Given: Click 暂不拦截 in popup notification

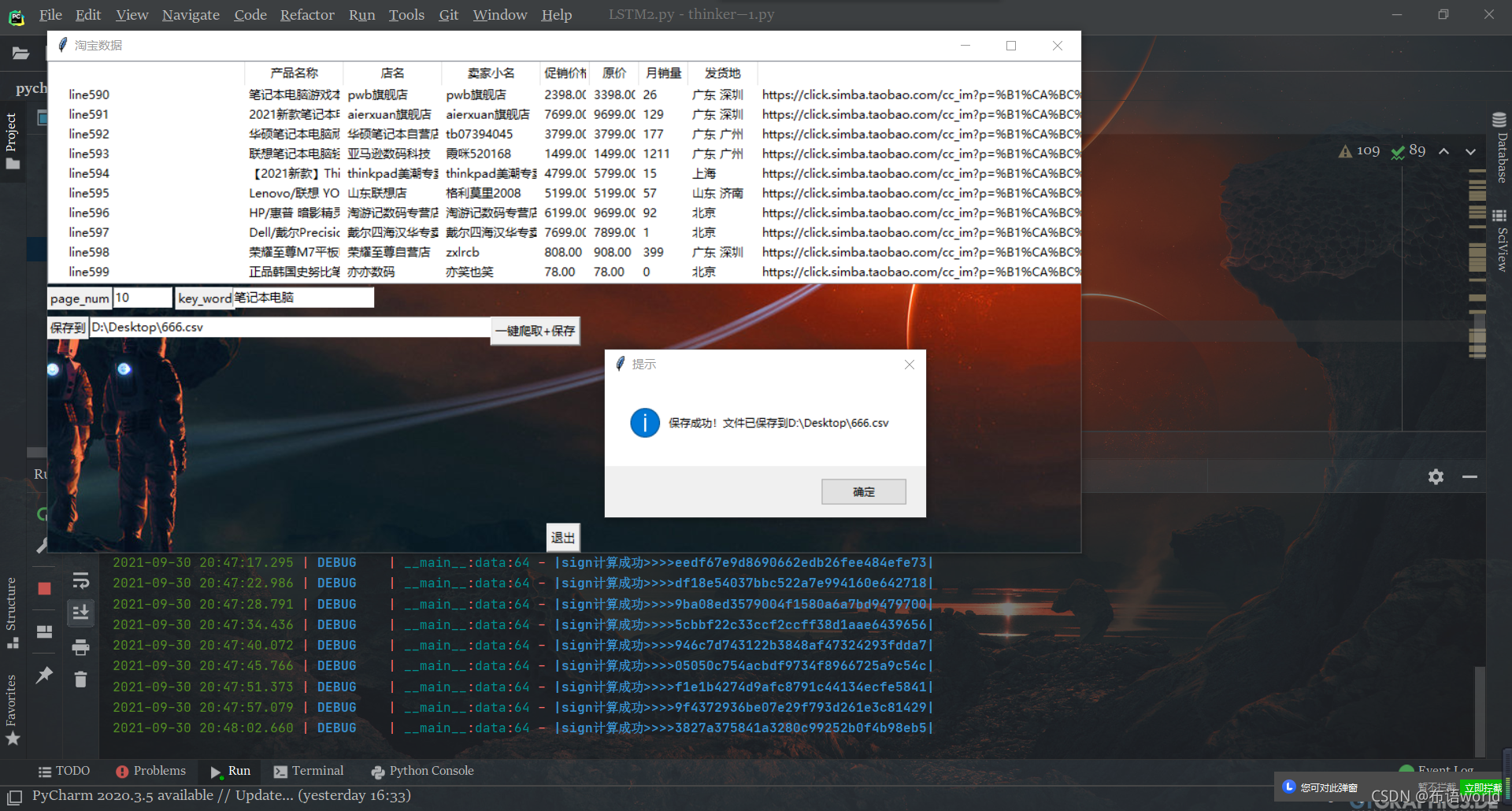Looking at the screenshot, I should coord(1437,787).
